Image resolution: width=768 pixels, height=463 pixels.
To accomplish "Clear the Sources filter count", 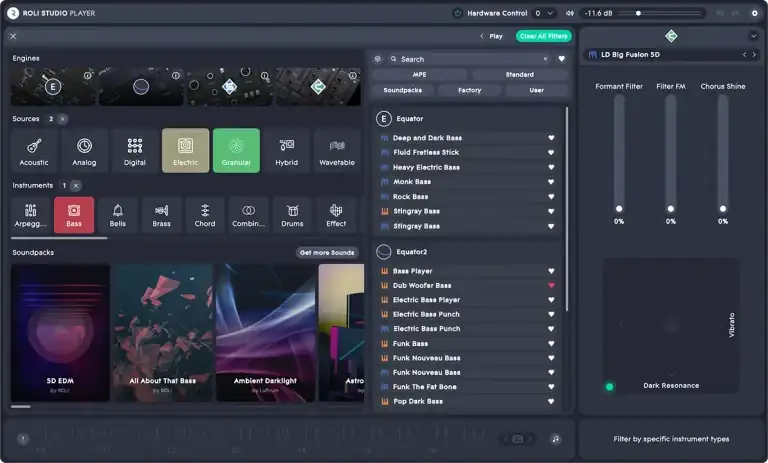I will click(63, 119).
